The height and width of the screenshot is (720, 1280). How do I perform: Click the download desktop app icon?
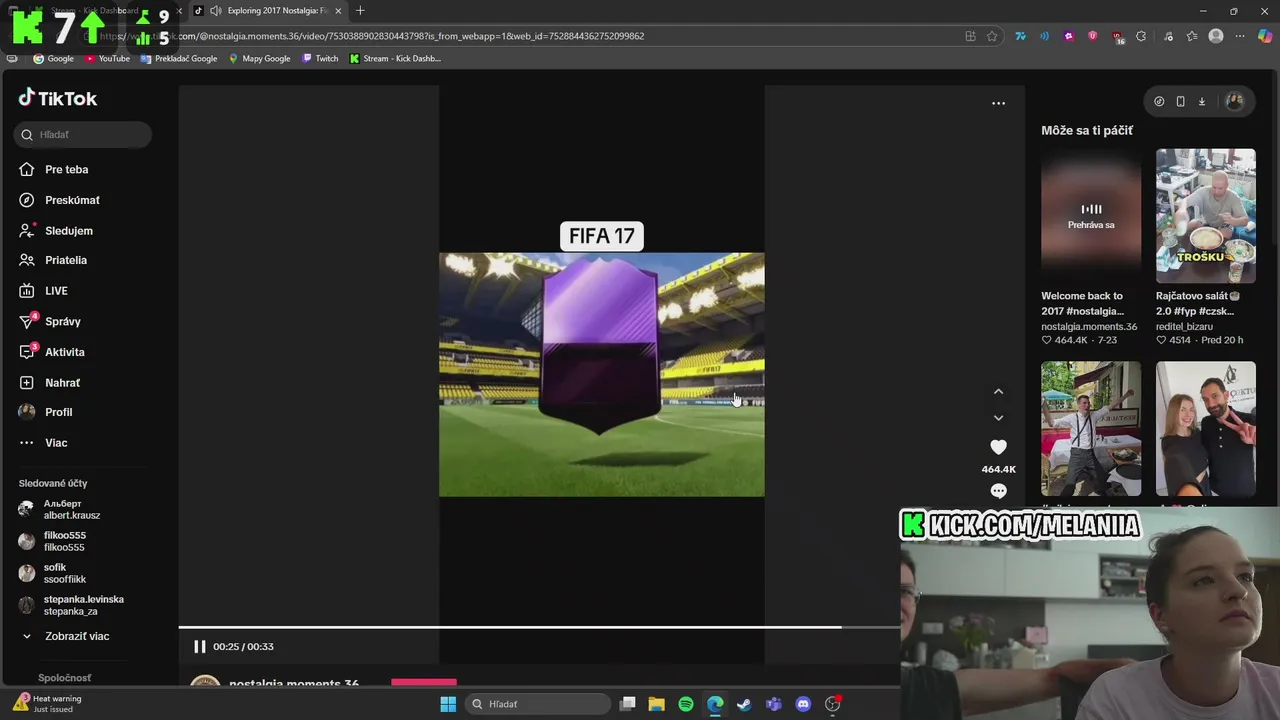[1201, 101]
